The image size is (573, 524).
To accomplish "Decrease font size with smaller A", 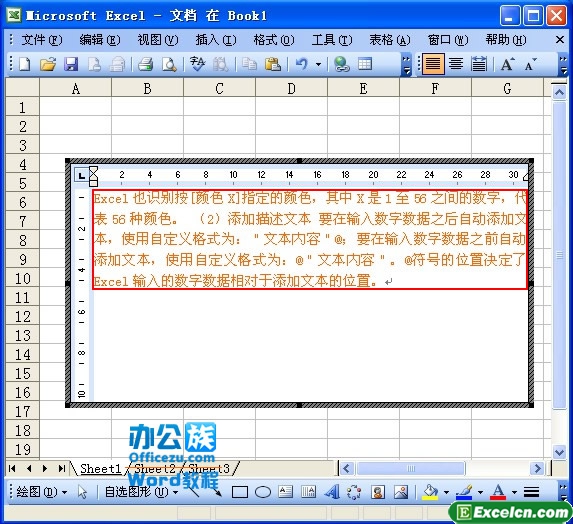I will point(530,64).
